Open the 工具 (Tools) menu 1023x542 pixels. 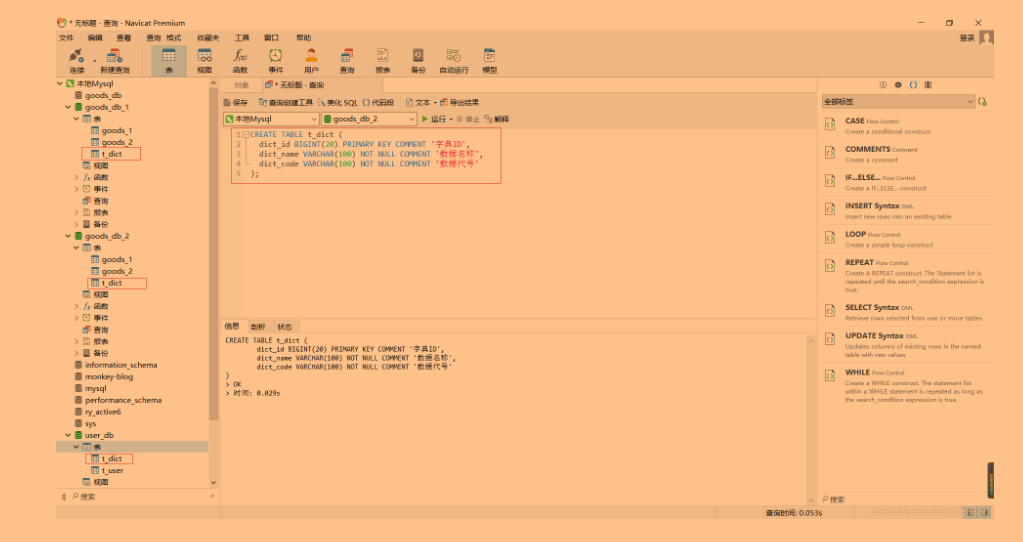[x=242, y=38]
